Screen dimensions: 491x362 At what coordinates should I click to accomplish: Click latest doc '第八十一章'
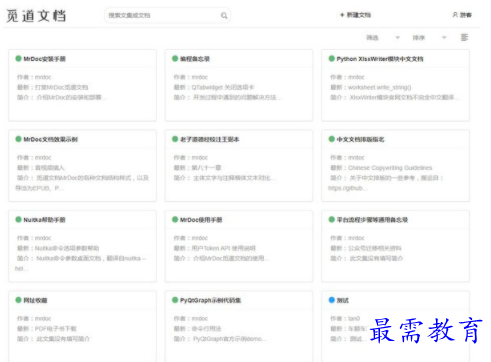coord(206,168)
